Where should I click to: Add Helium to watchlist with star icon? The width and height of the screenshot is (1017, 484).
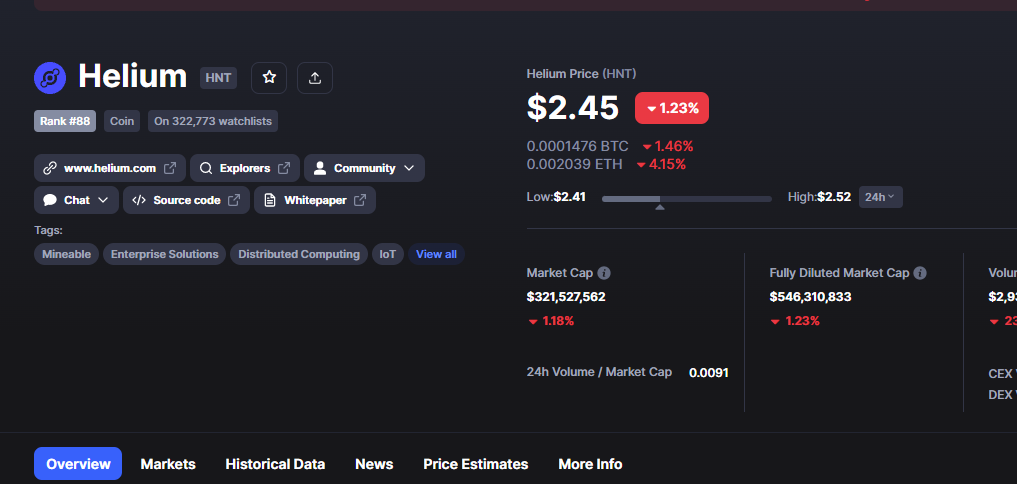tap(269, 78)
